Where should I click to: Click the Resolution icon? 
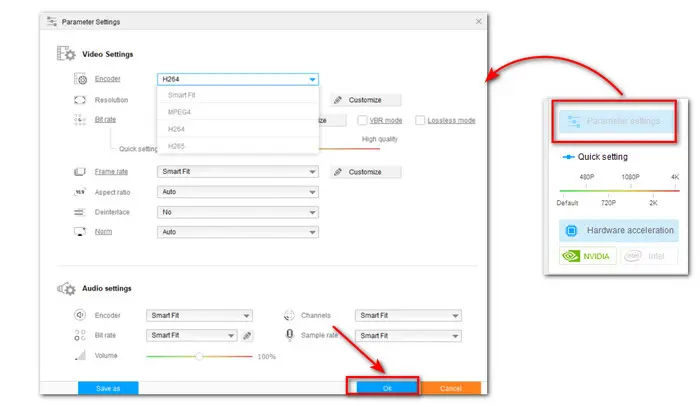click(x=80, y=100)
